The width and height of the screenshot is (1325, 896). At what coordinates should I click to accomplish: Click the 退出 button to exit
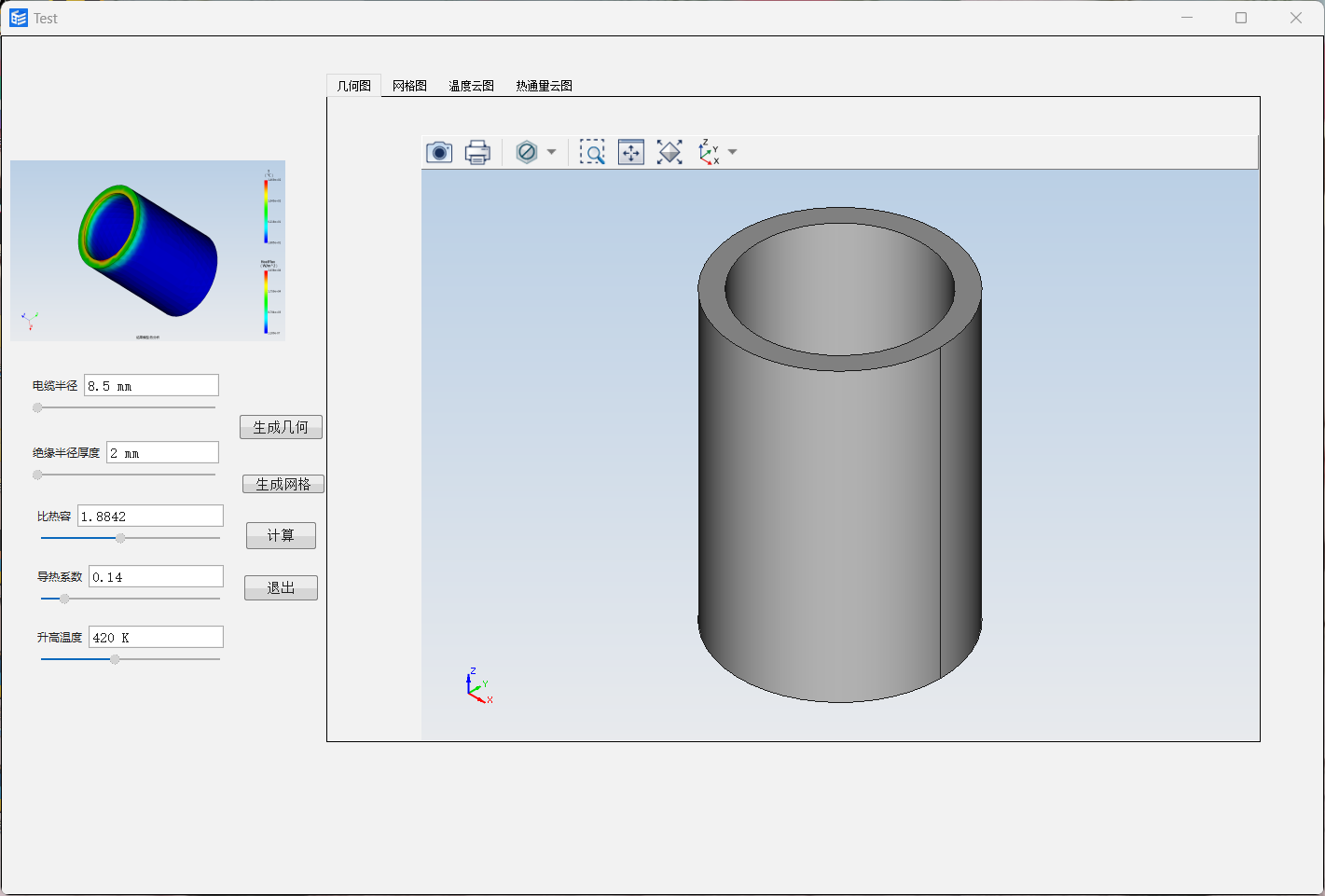coord(281,587)
